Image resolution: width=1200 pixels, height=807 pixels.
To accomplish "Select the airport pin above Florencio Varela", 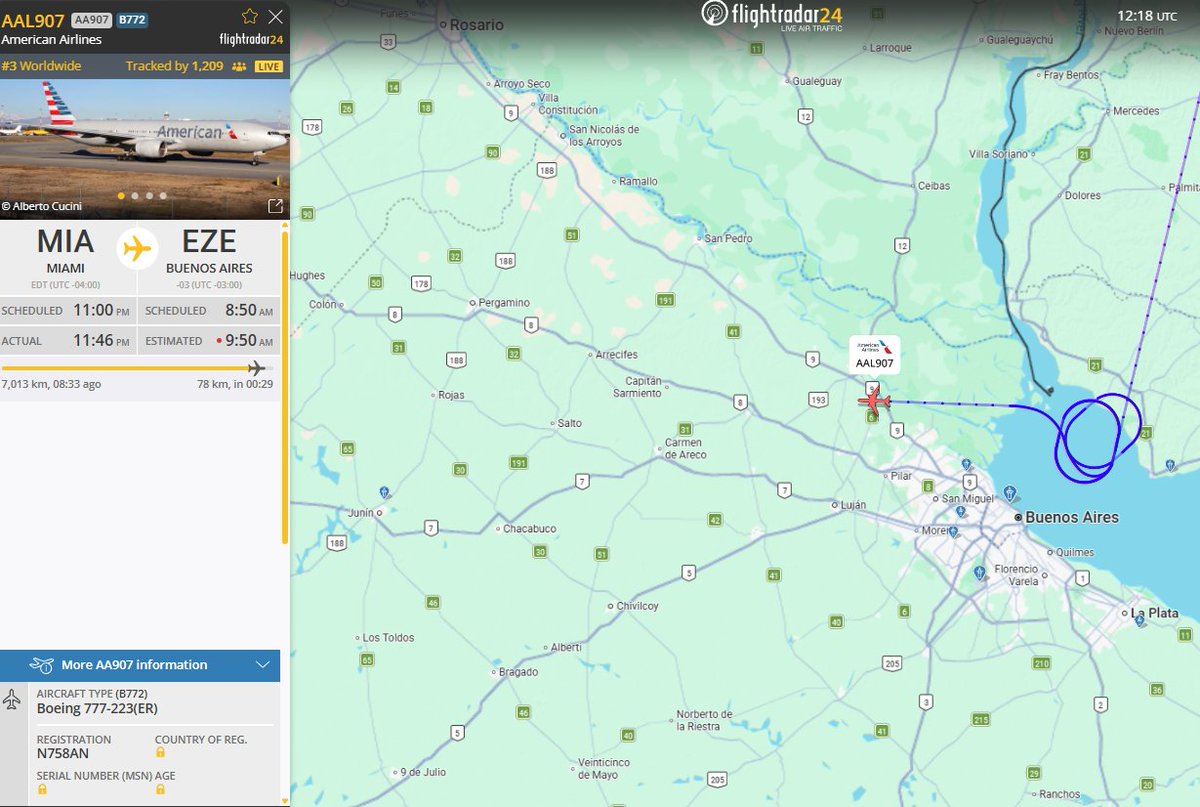I will click(x=979, y=573).
